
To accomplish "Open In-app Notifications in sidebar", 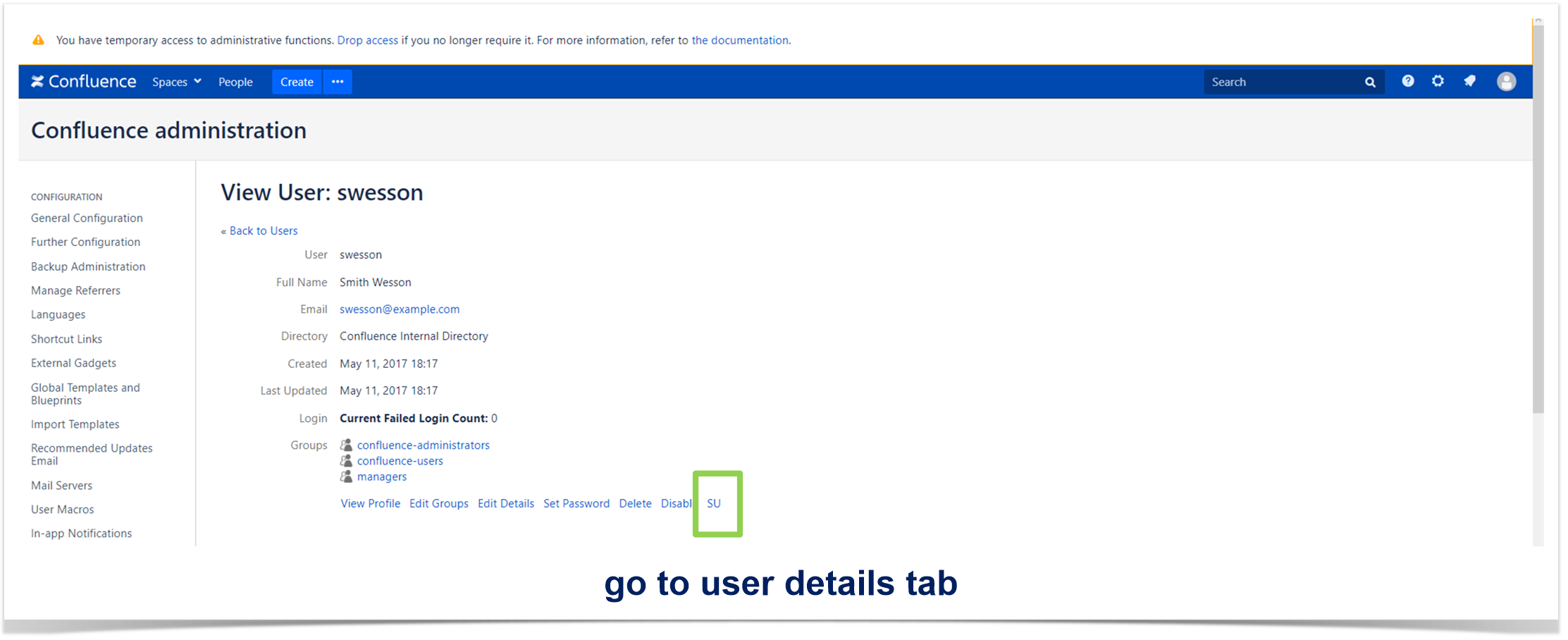I will click(x=81, y=534).
